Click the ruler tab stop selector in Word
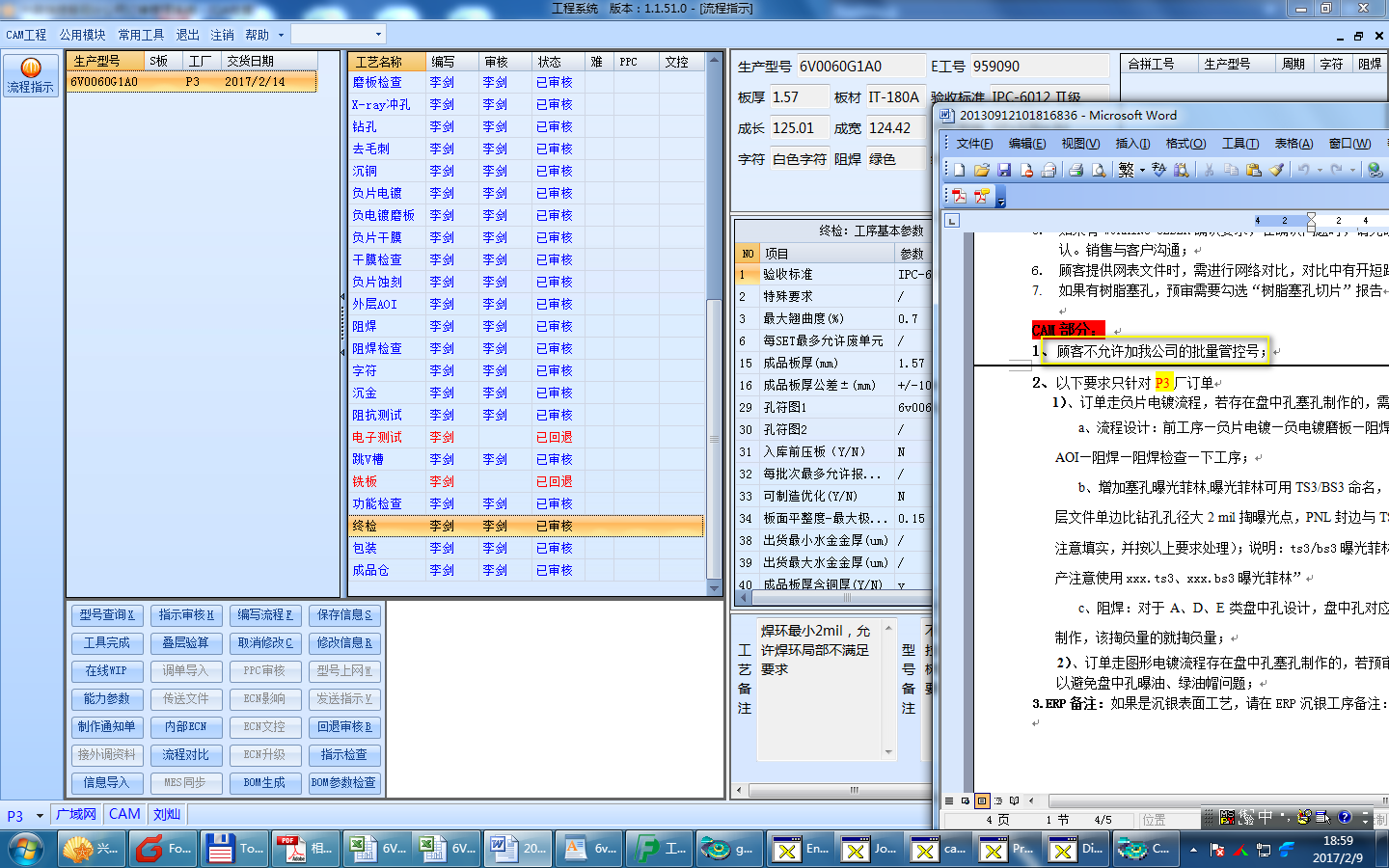Image resolution: width=1389 pixels, height=868 pixels. tap(951, 221)
